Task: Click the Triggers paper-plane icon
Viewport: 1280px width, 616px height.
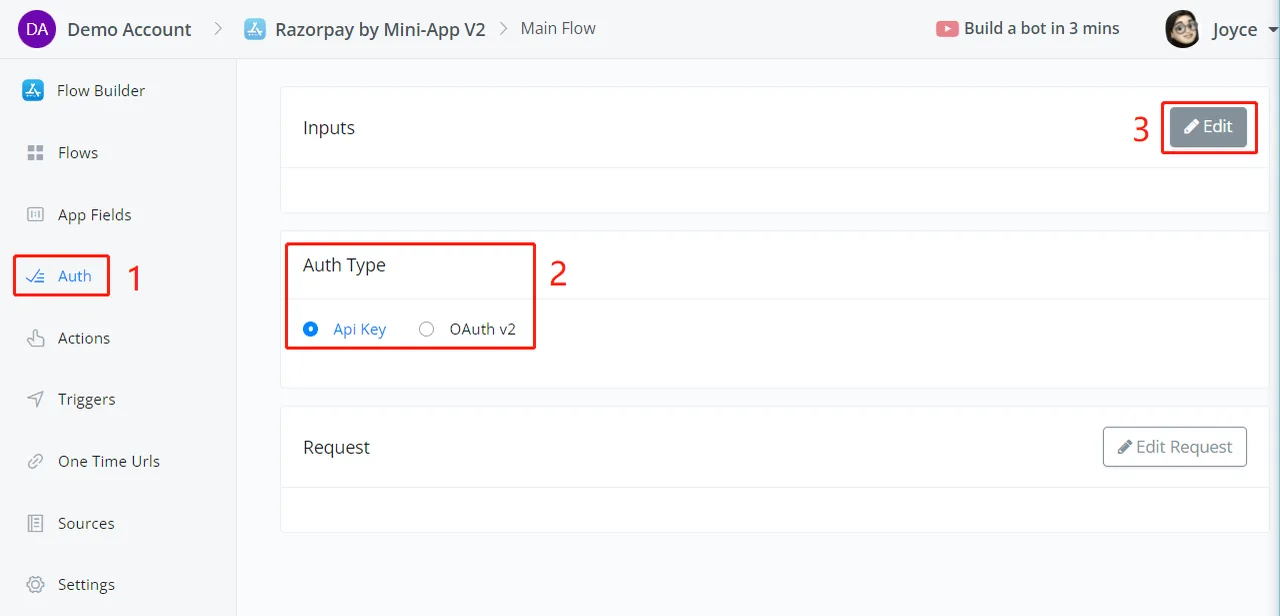Action: click(36, 400)
